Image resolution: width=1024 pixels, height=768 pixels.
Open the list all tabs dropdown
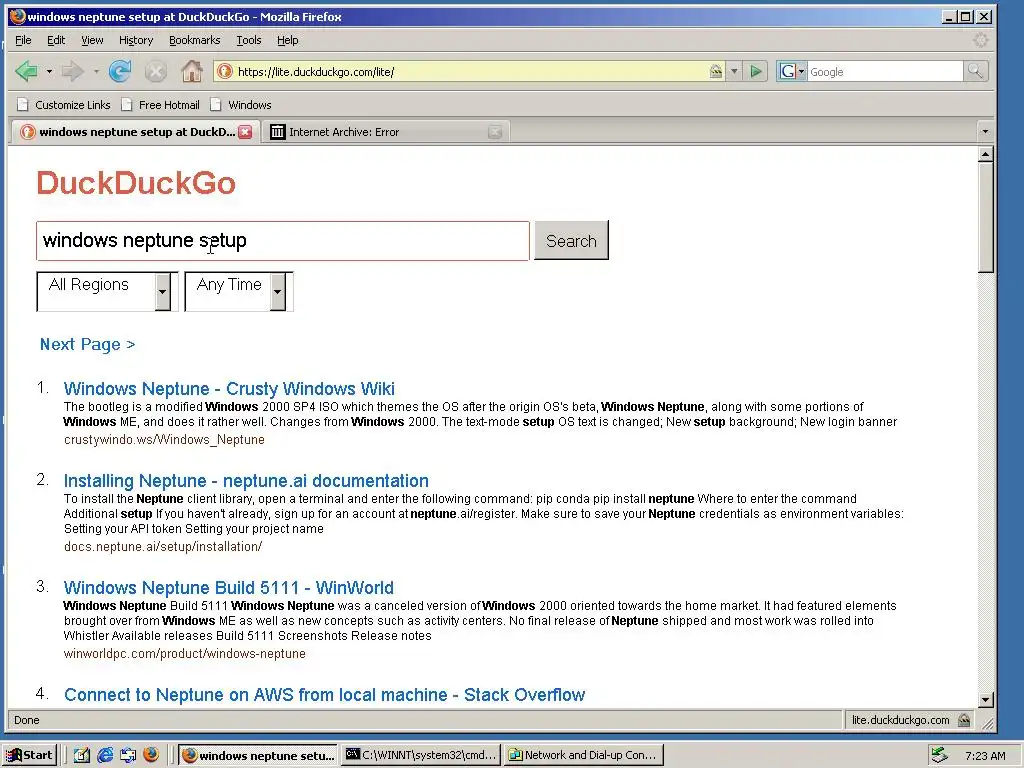[x=985, y=132]
